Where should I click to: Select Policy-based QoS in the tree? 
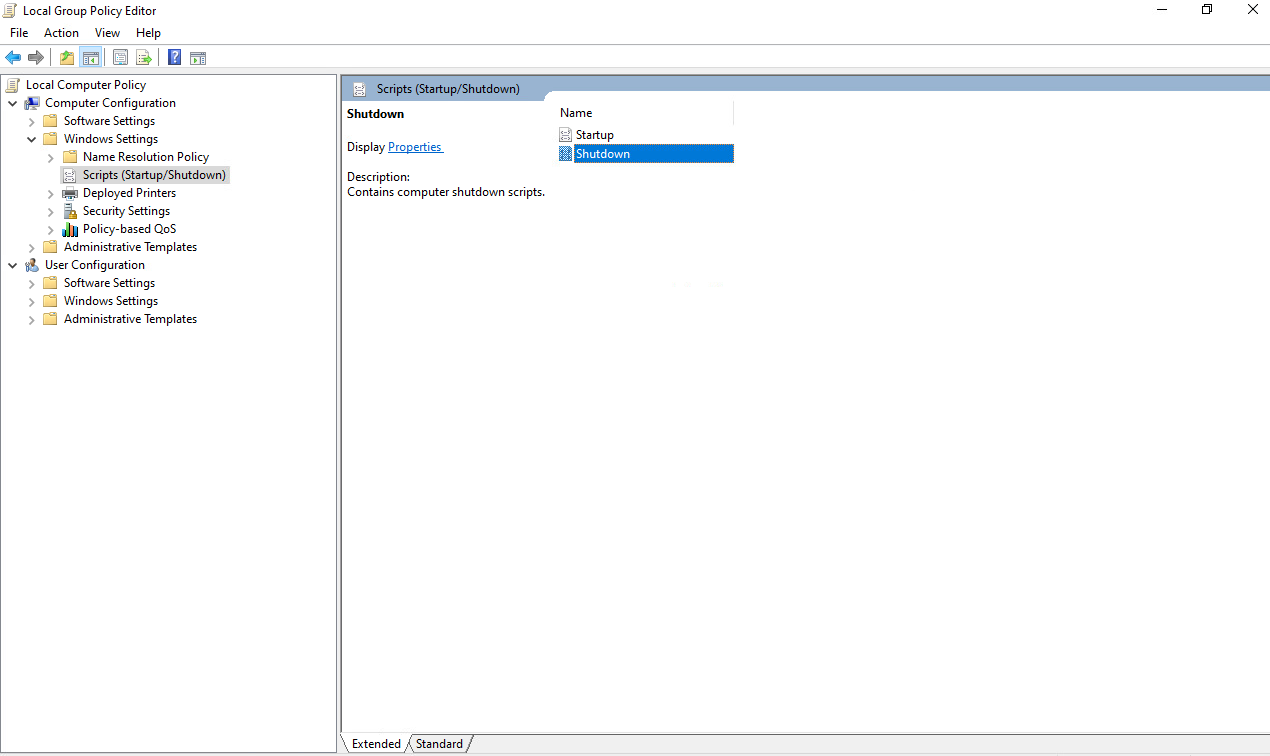point(129,228)
